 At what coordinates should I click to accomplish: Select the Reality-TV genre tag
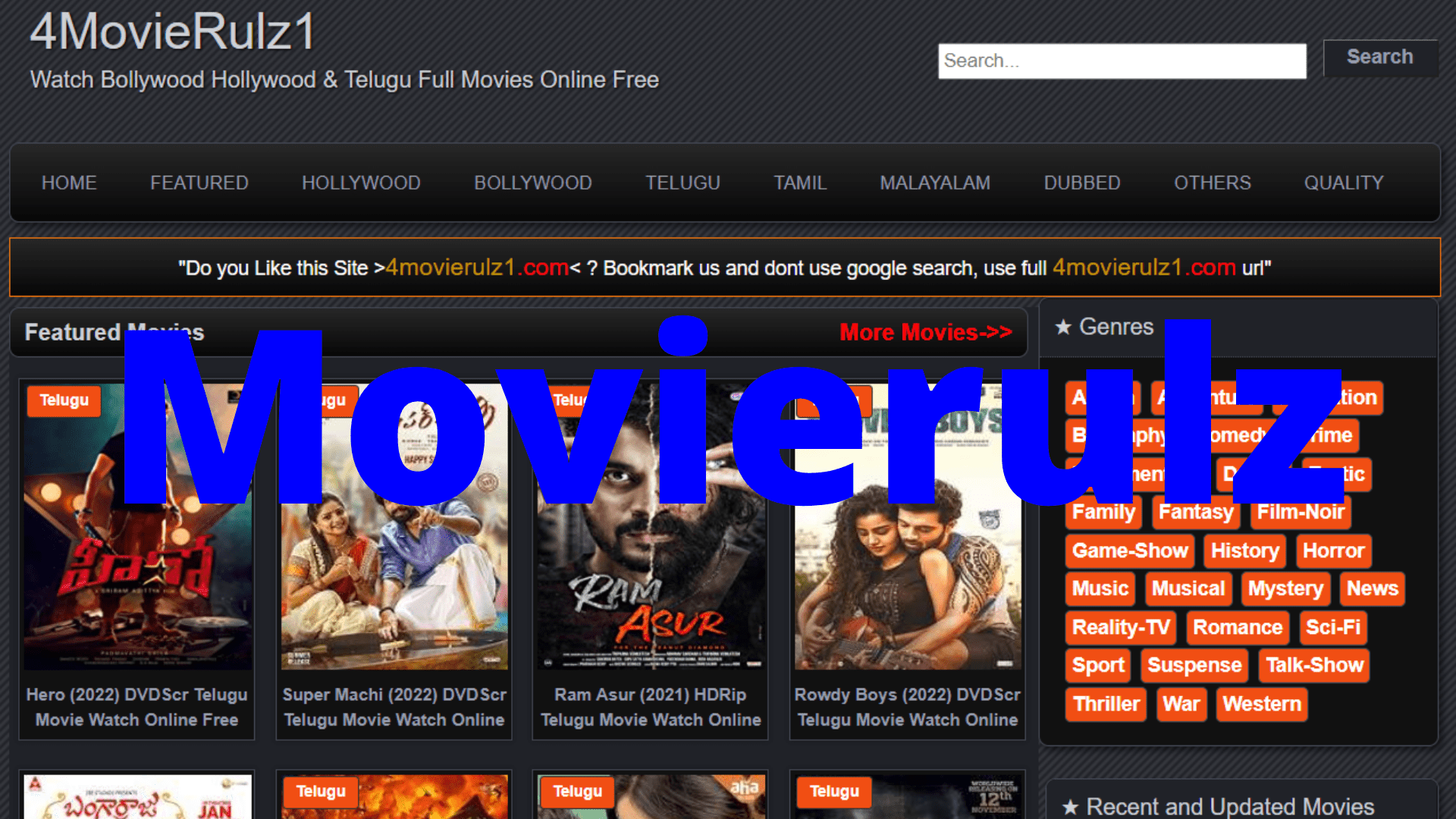point(1121,628)
